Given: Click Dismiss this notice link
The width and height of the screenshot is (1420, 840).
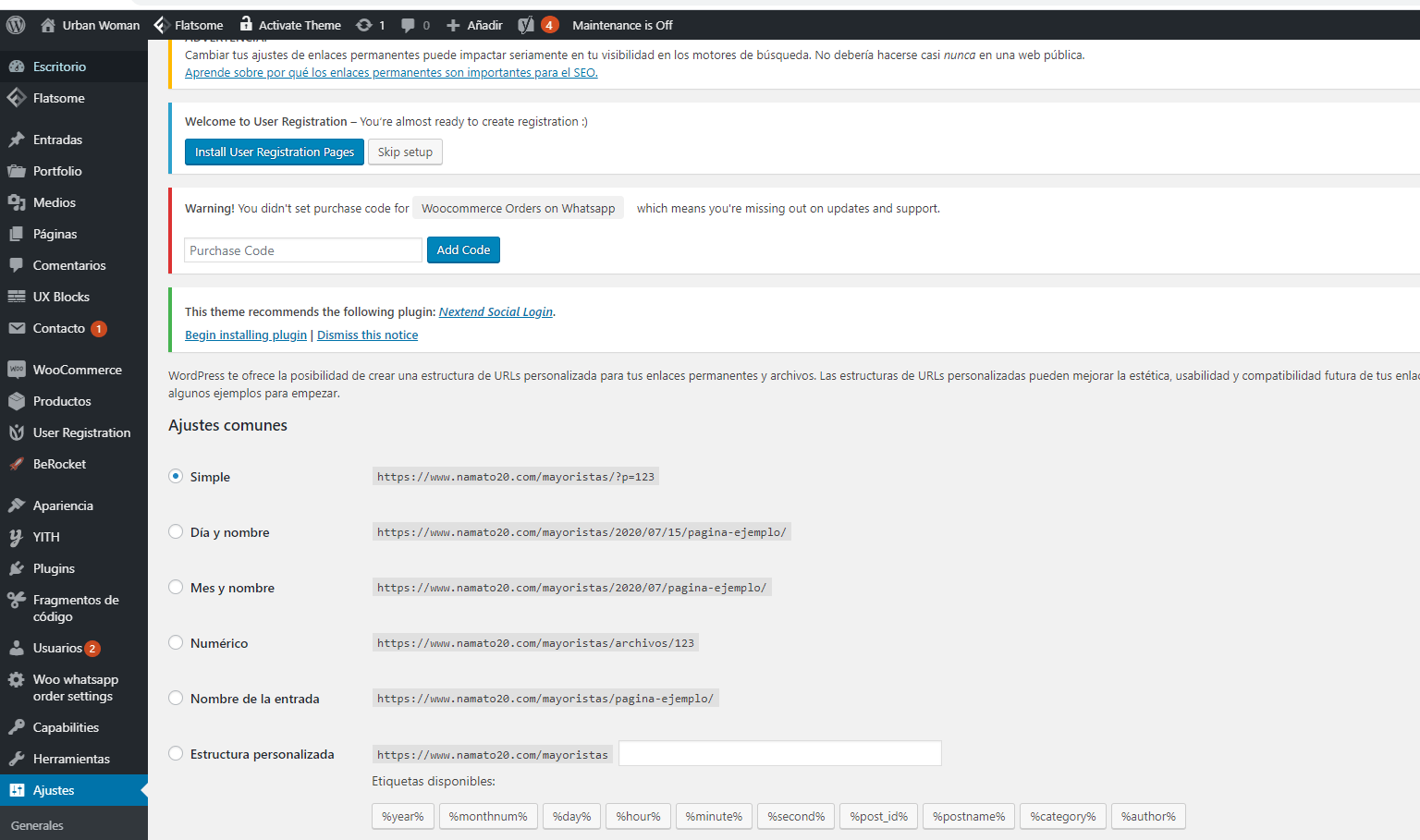Looking at the screenshot, I should pyautogui.click(x=367, y=335).
